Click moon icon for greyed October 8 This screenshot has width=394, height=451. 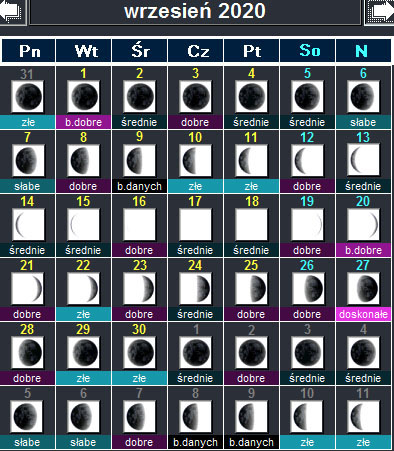click(195, 417)
